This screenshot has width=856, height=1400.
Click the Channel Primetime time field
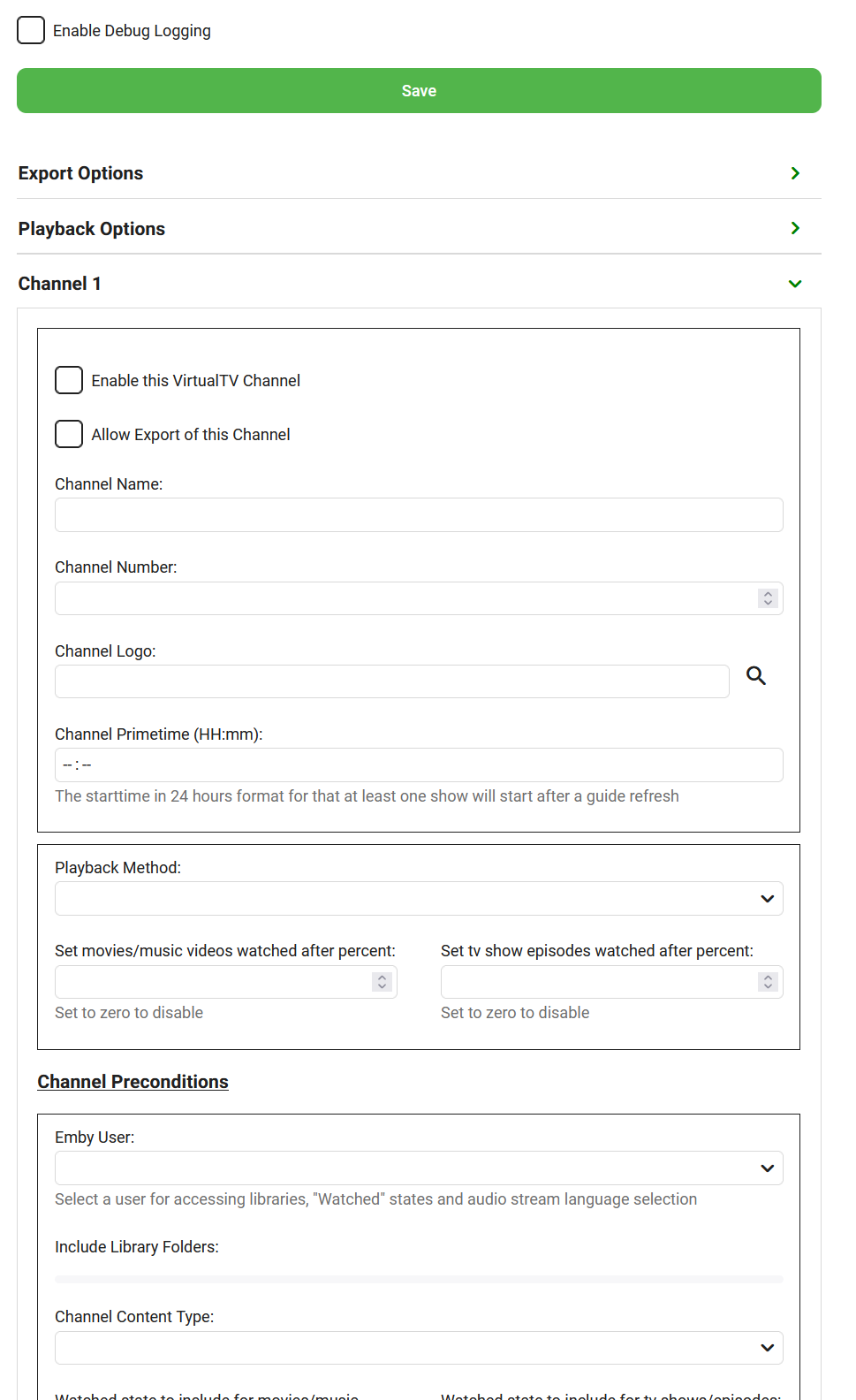419,765
